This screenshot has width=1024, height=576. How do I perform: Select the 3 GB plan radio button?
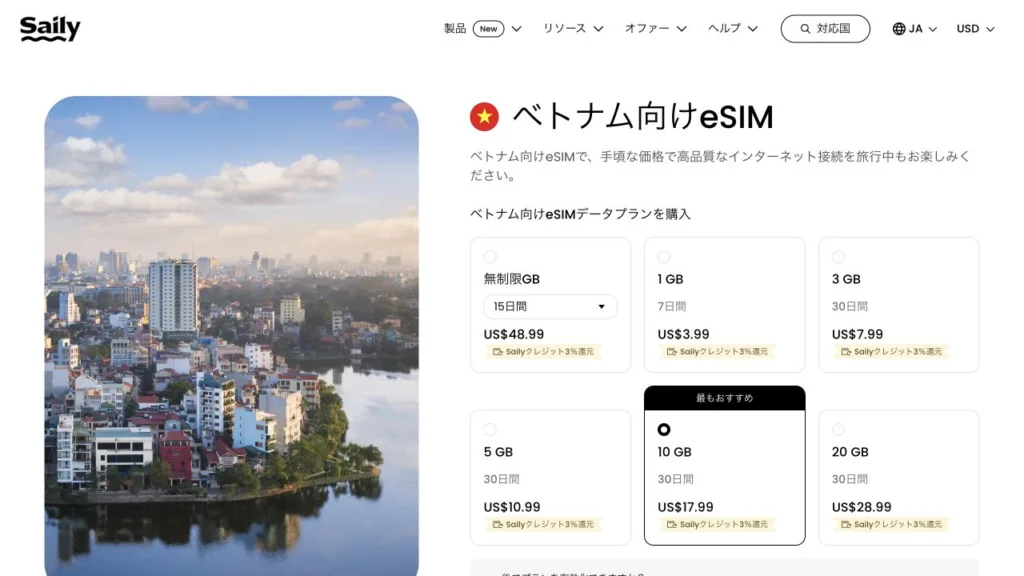tap(838, 257)
